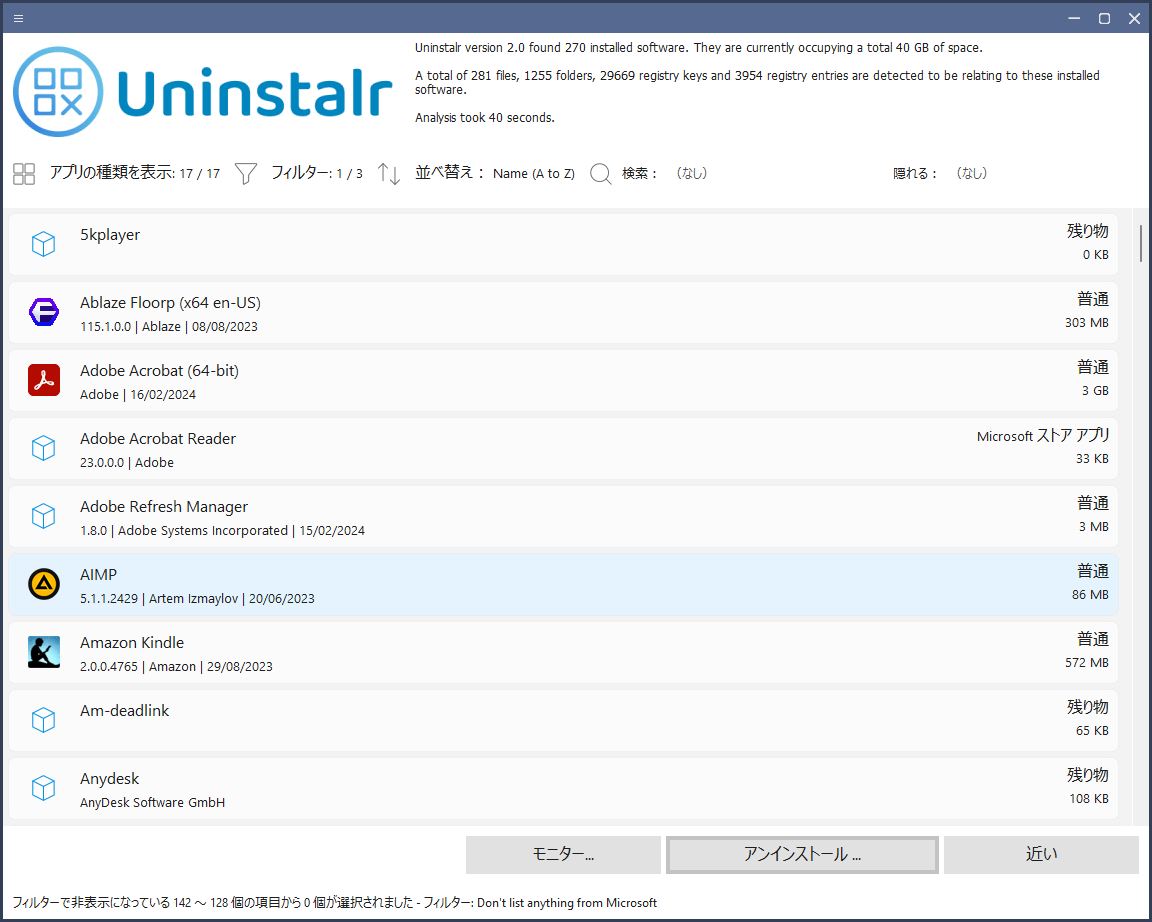Click the Ablaze Floorp app icon
1152x922 pixels.
coord(43,312)
